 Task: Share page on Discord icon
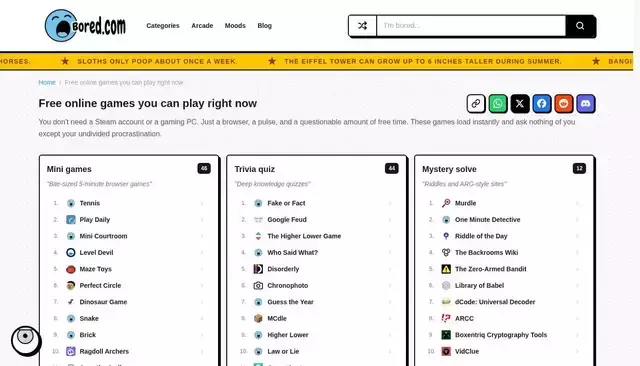[586, 104]
